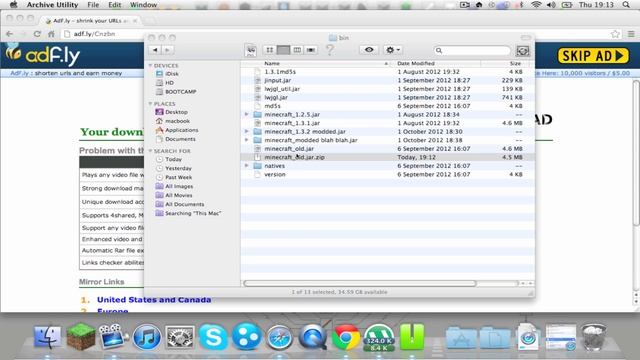Reload the adf.ly page in Chrome
640x360 pixels.
(x=37, y=34)
